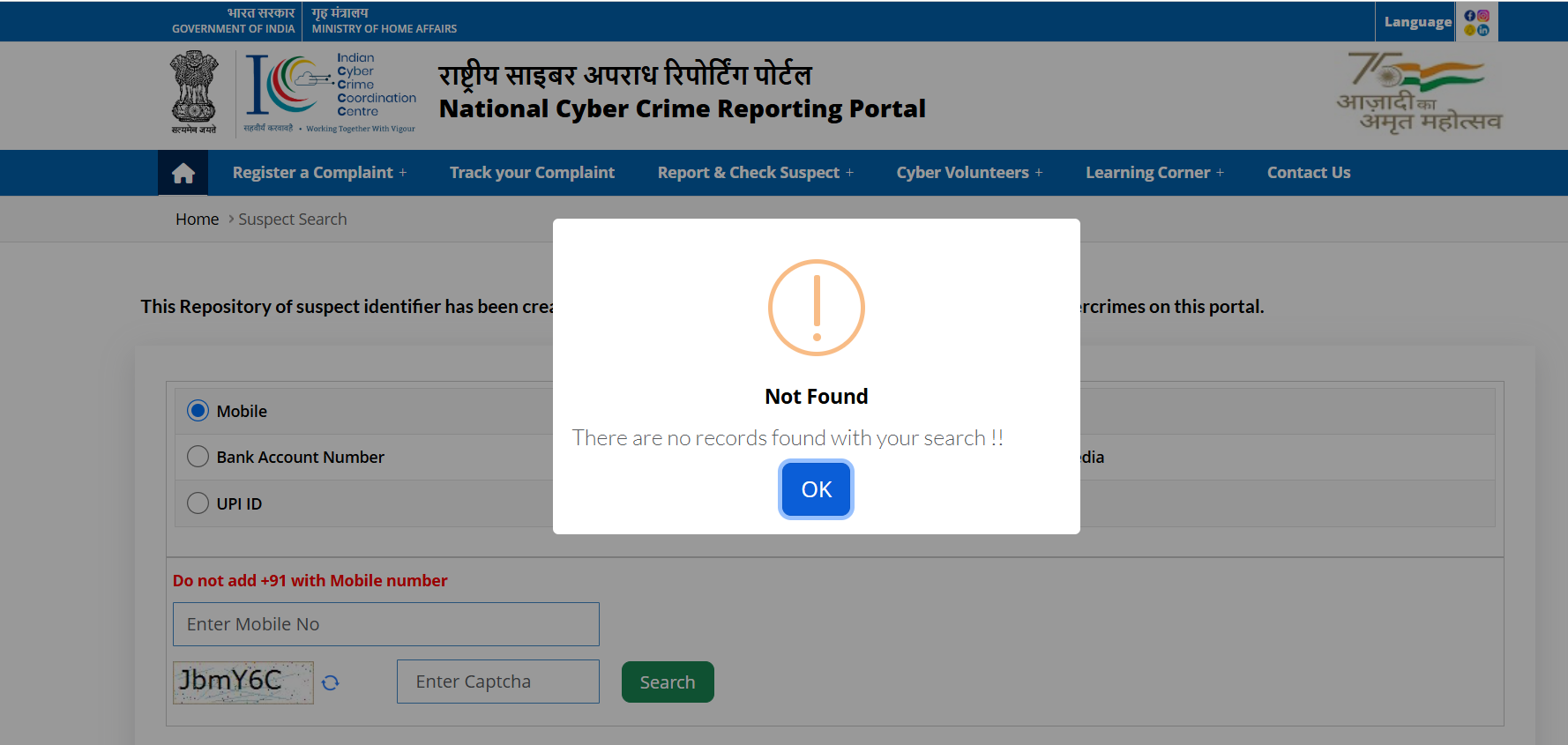The height and width of the screenshot is (745, 1568).
Task: Open the Language selector
Action: click(1417, 22)
